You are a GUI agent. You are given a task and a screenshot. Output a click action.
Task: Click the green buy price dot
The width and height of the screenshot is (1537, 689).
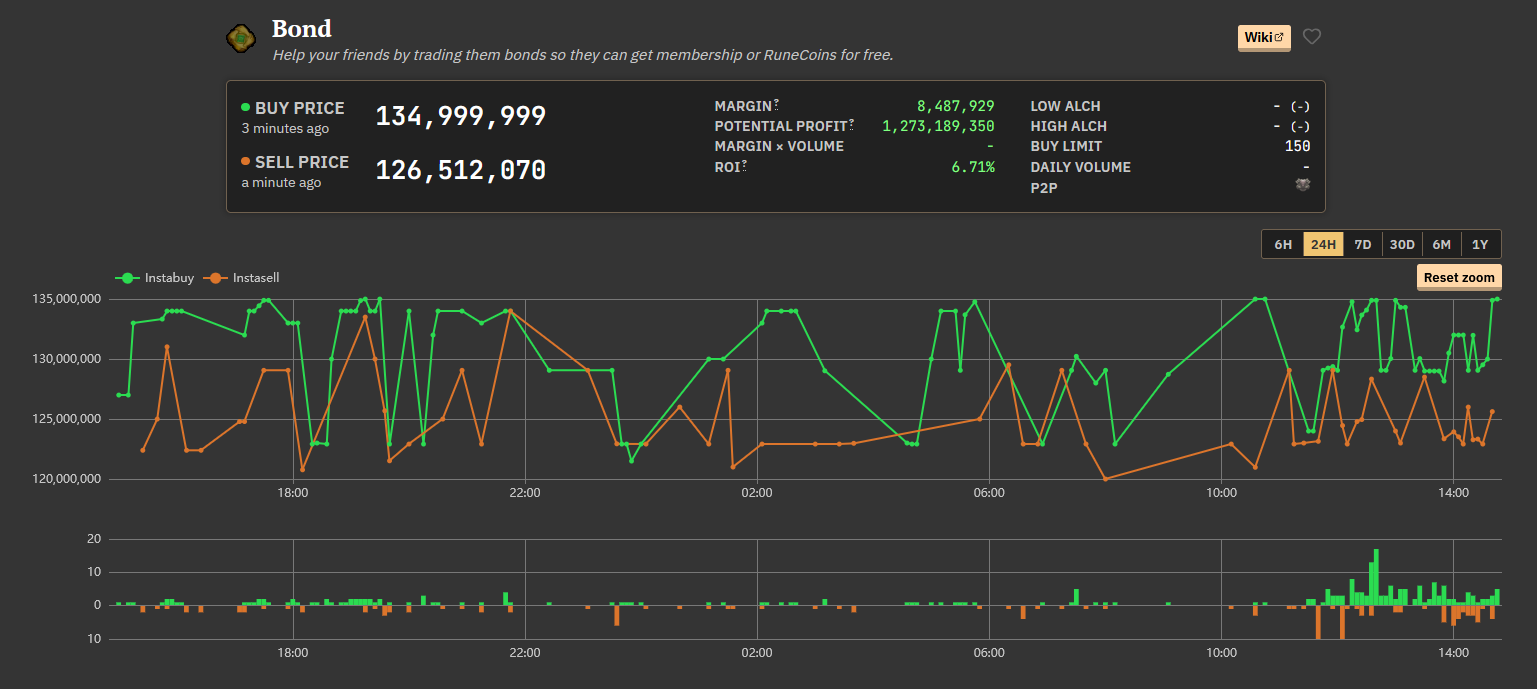[x=246, y=108]
